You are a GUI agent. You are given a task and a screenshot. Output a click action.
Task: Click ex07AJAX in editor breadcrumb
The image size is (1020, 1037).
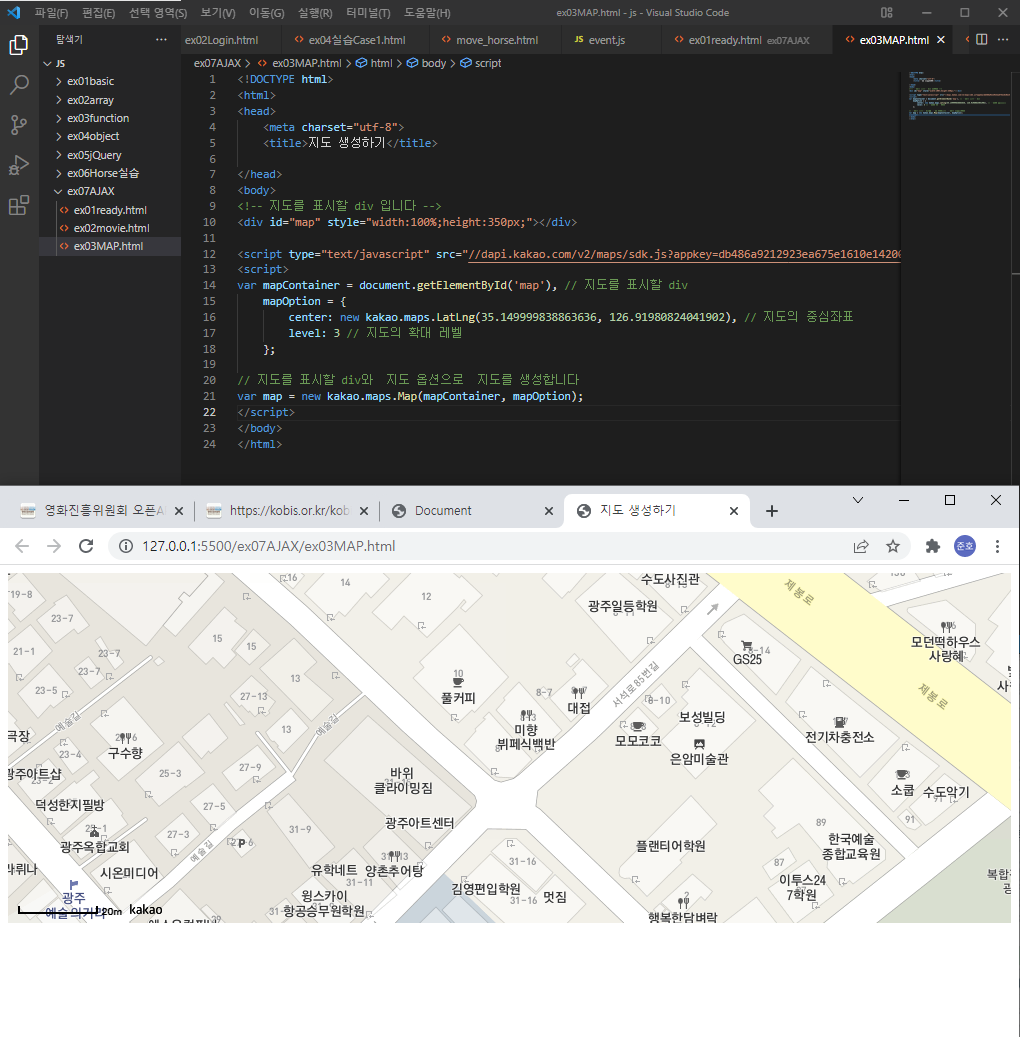[x=217, y=63]
